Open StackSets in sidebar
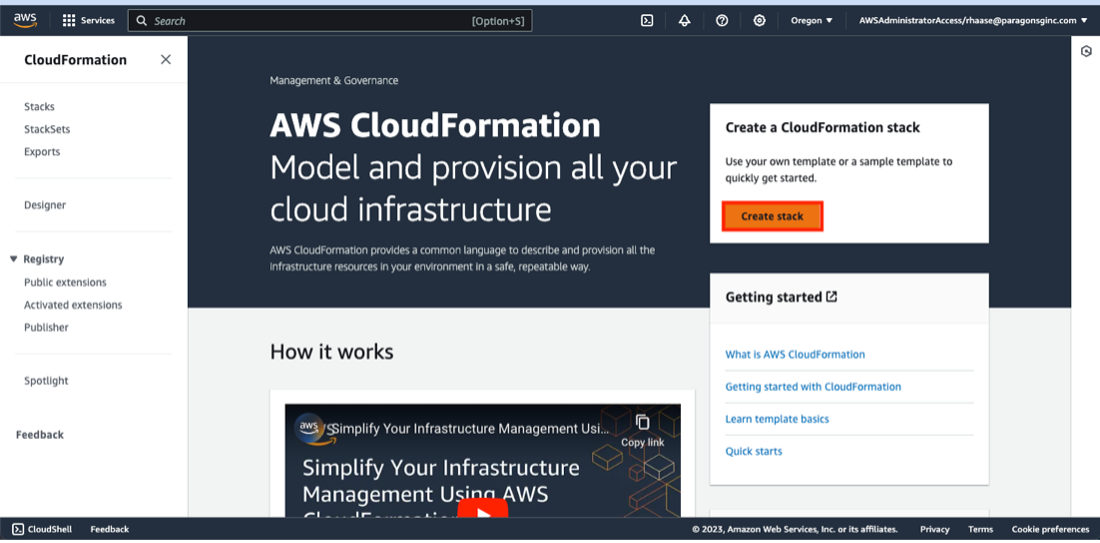Image resolution: width=1100 pixels, height=543 pixels. pyautogui.click(x=47, y=129)
